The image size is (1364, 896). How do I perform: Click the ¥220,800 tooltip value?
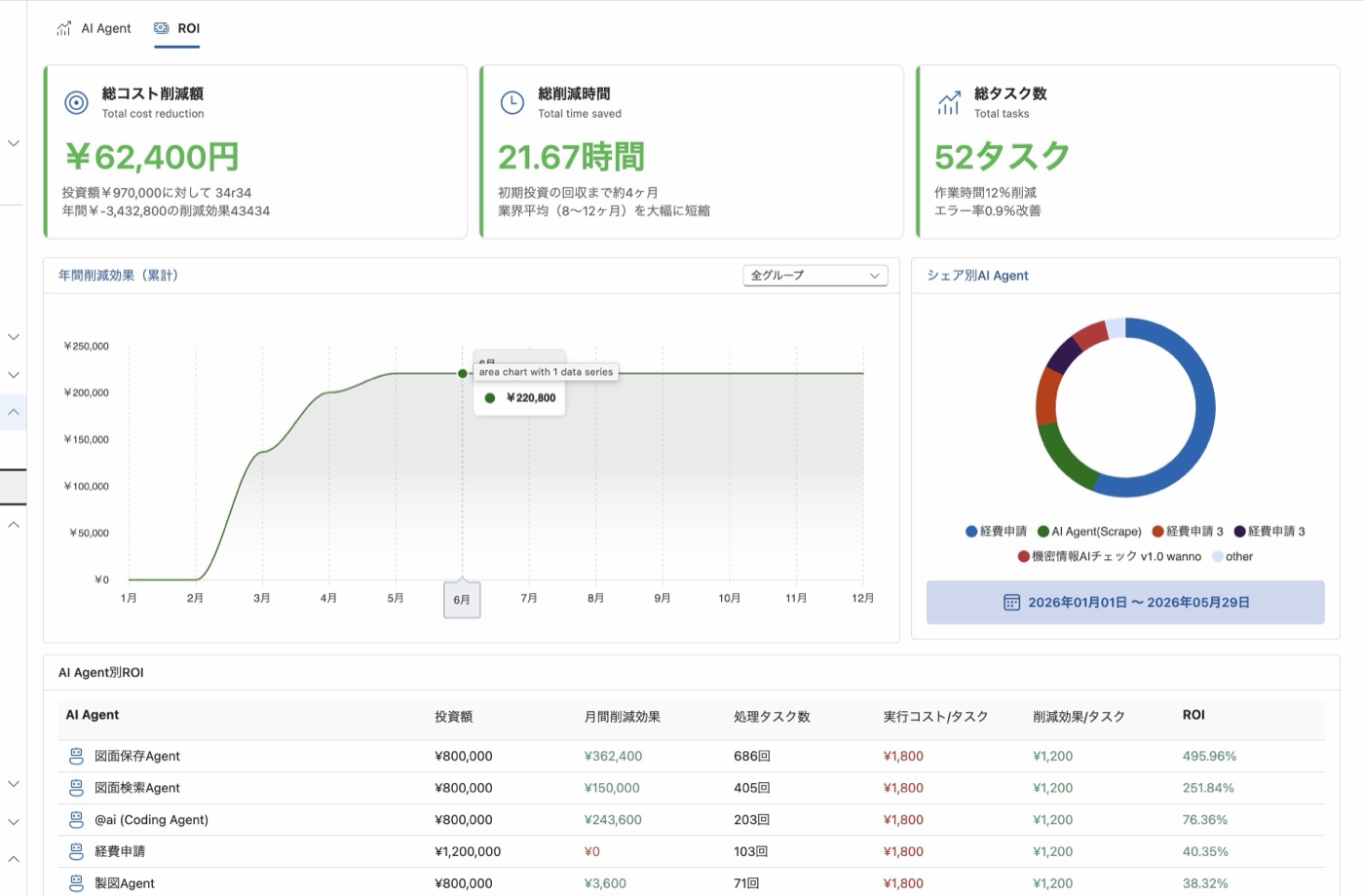click(531, 397)
